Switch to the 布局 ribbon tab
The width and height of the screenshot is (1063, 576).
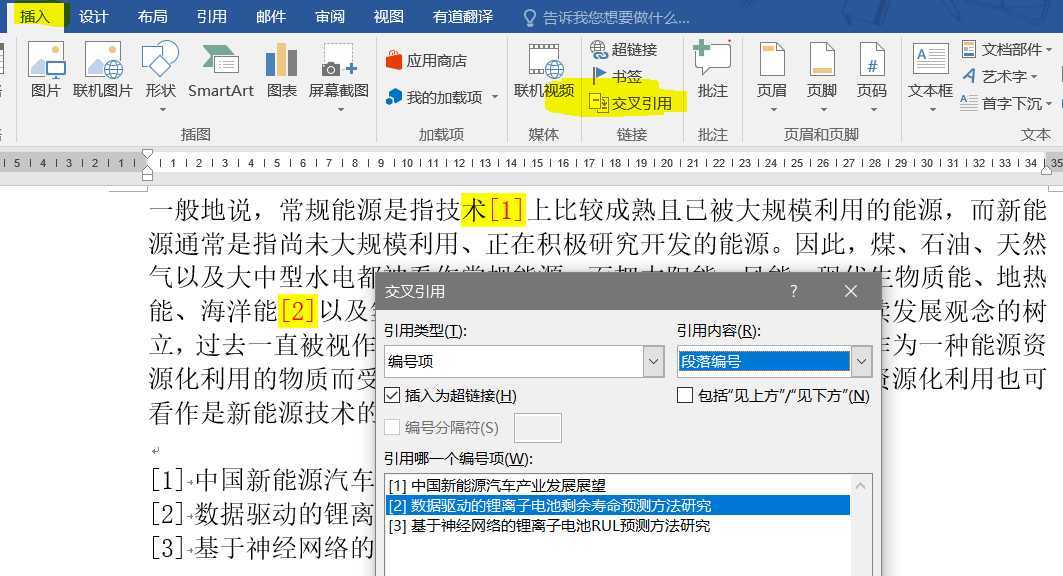tap(153, 16)
